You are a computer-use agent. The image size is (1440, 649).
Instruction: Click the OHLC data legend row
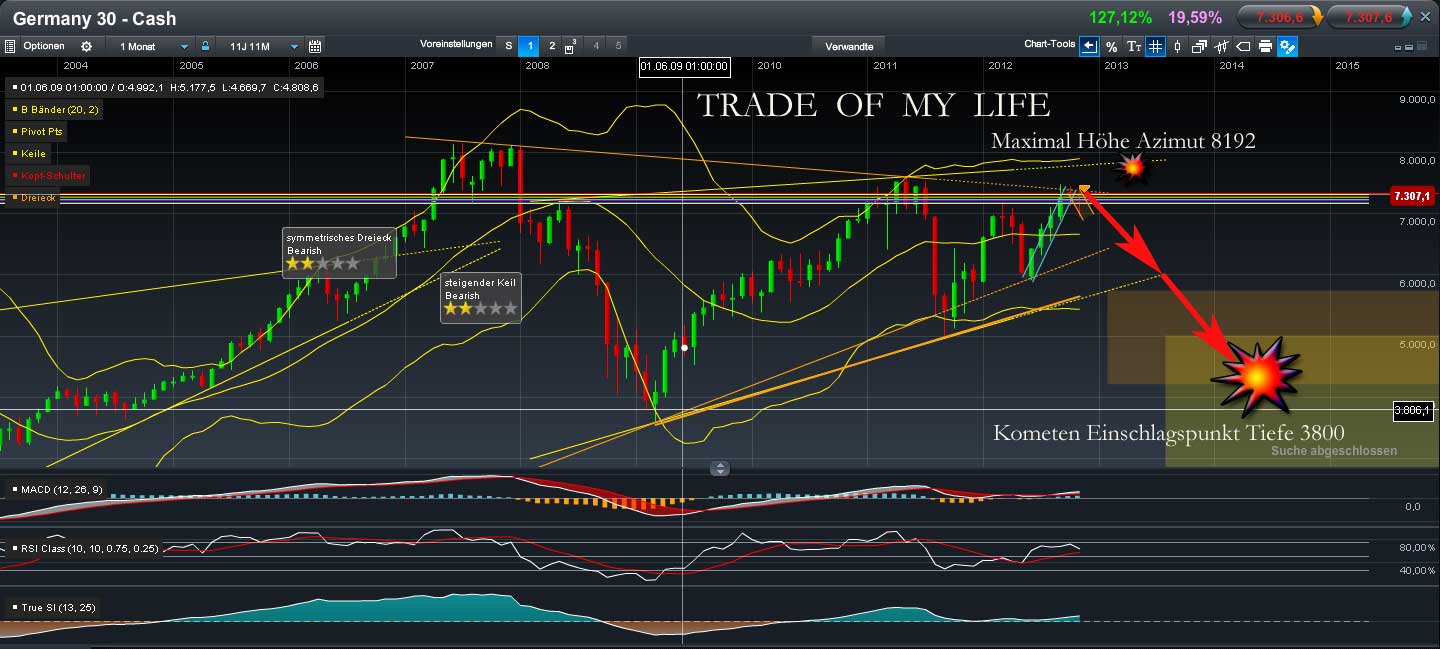pos(165,87)
